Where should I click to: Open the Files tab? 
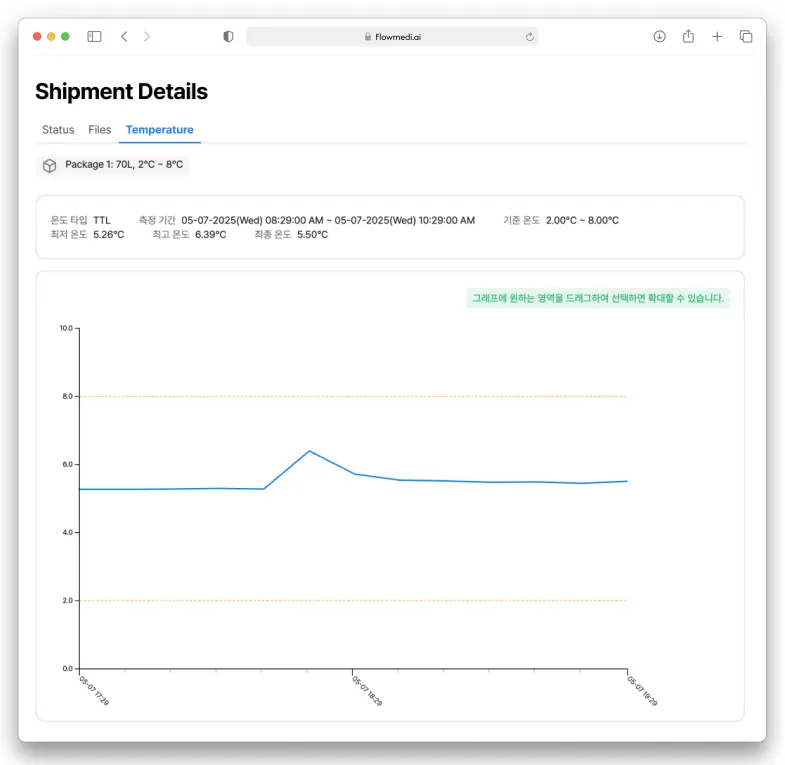(x=100, y=130)
